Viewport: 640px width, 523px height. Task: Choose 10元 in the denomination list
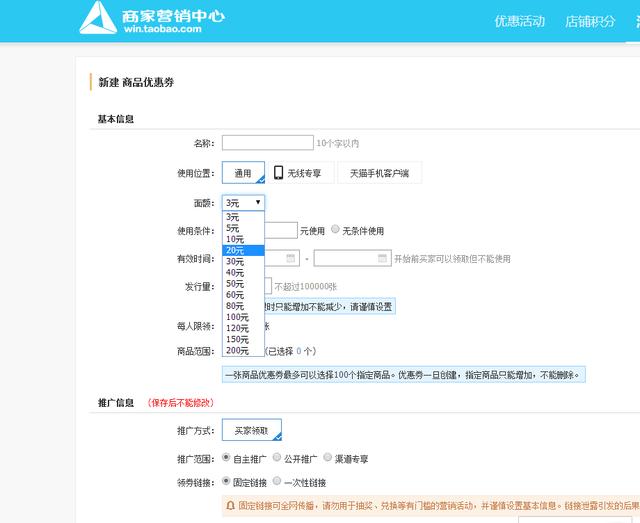tap(243, 239)
